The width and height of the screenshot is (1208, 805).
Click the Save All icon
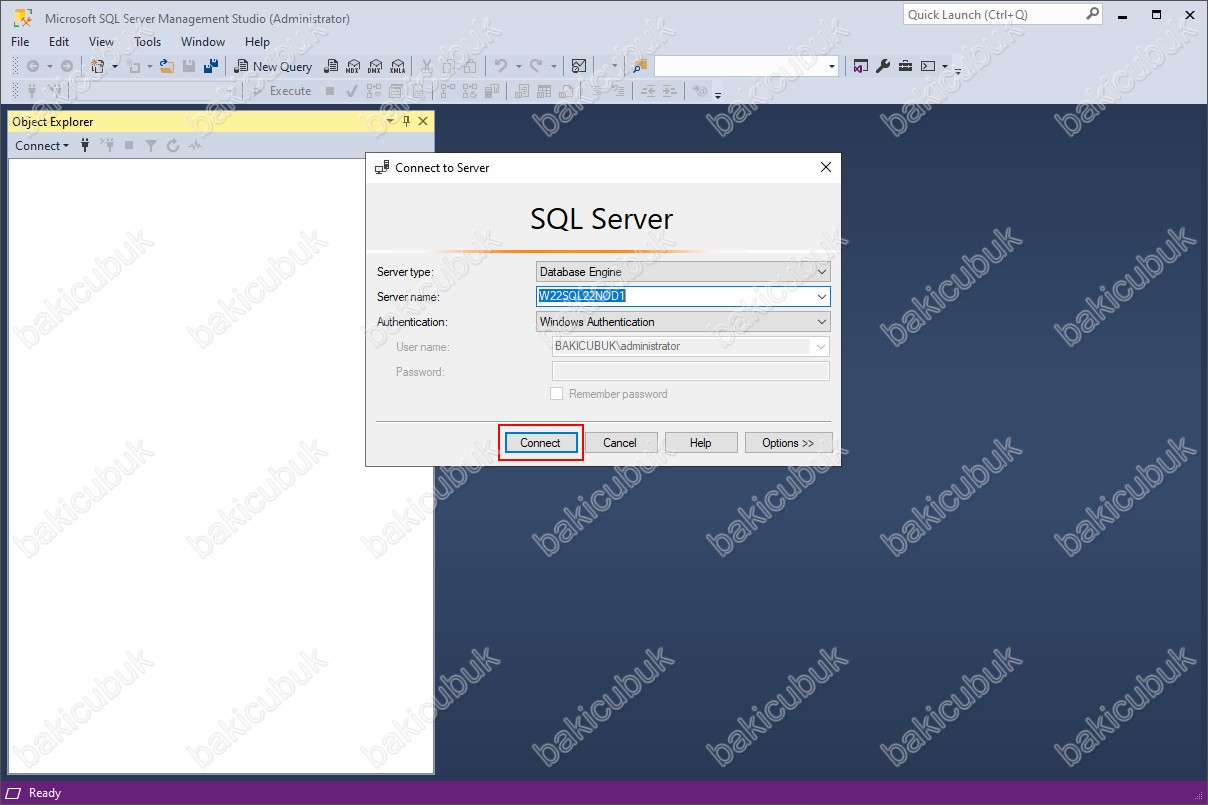pyautogui.click(x=211, y=66)
